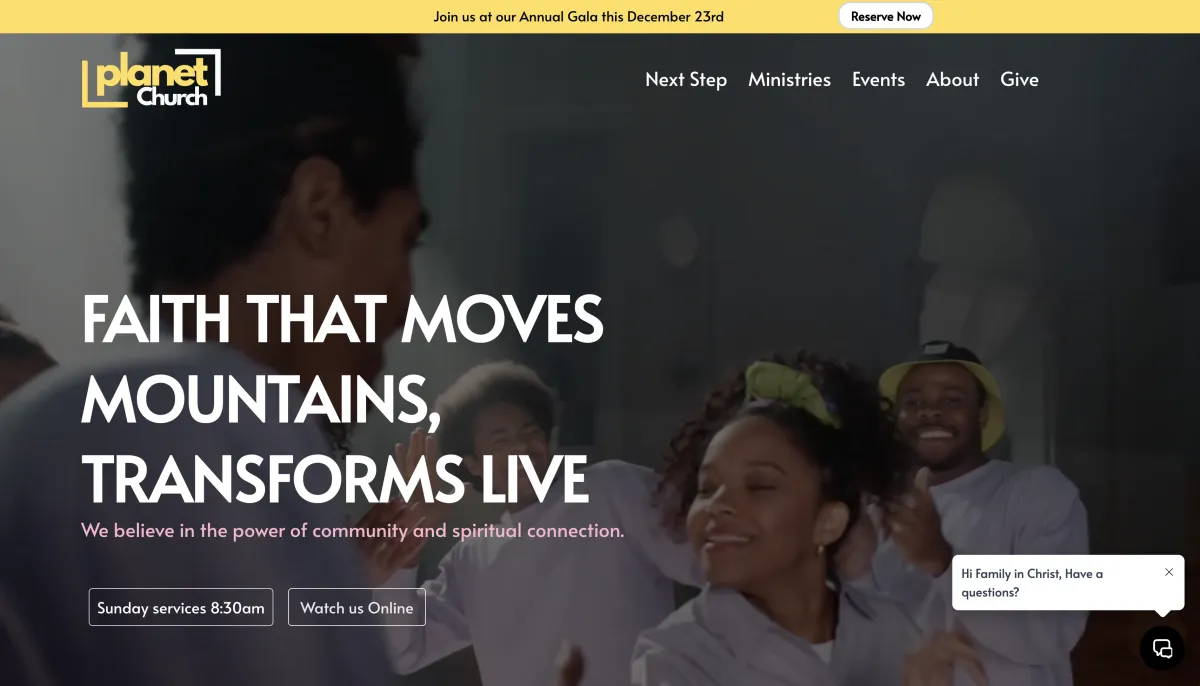Click the yellow announcement banner bar
This screenshot has width=1200, height=686.
pyautogui.click(x=600, y=16)
